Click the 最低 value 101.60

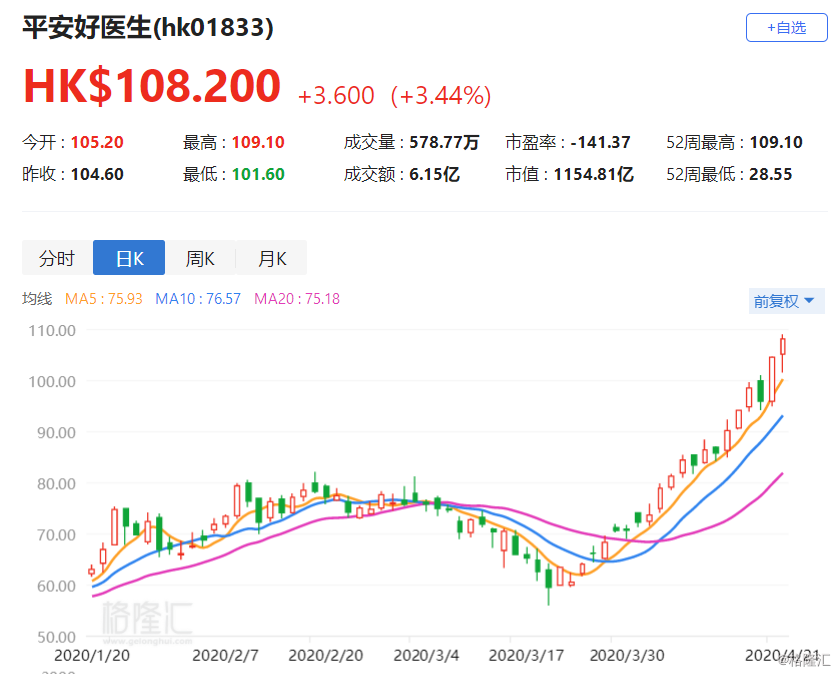pyautogui.click(x=258, y=174)
